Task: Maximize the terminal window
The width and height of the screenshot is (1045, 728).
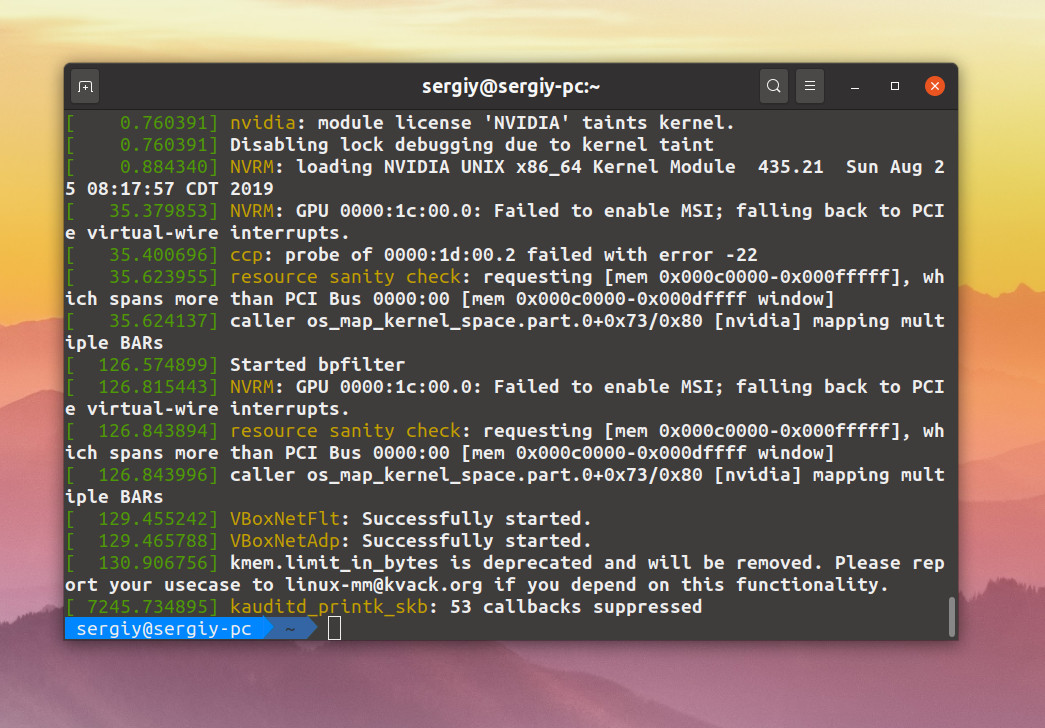Action: (895, 86)
